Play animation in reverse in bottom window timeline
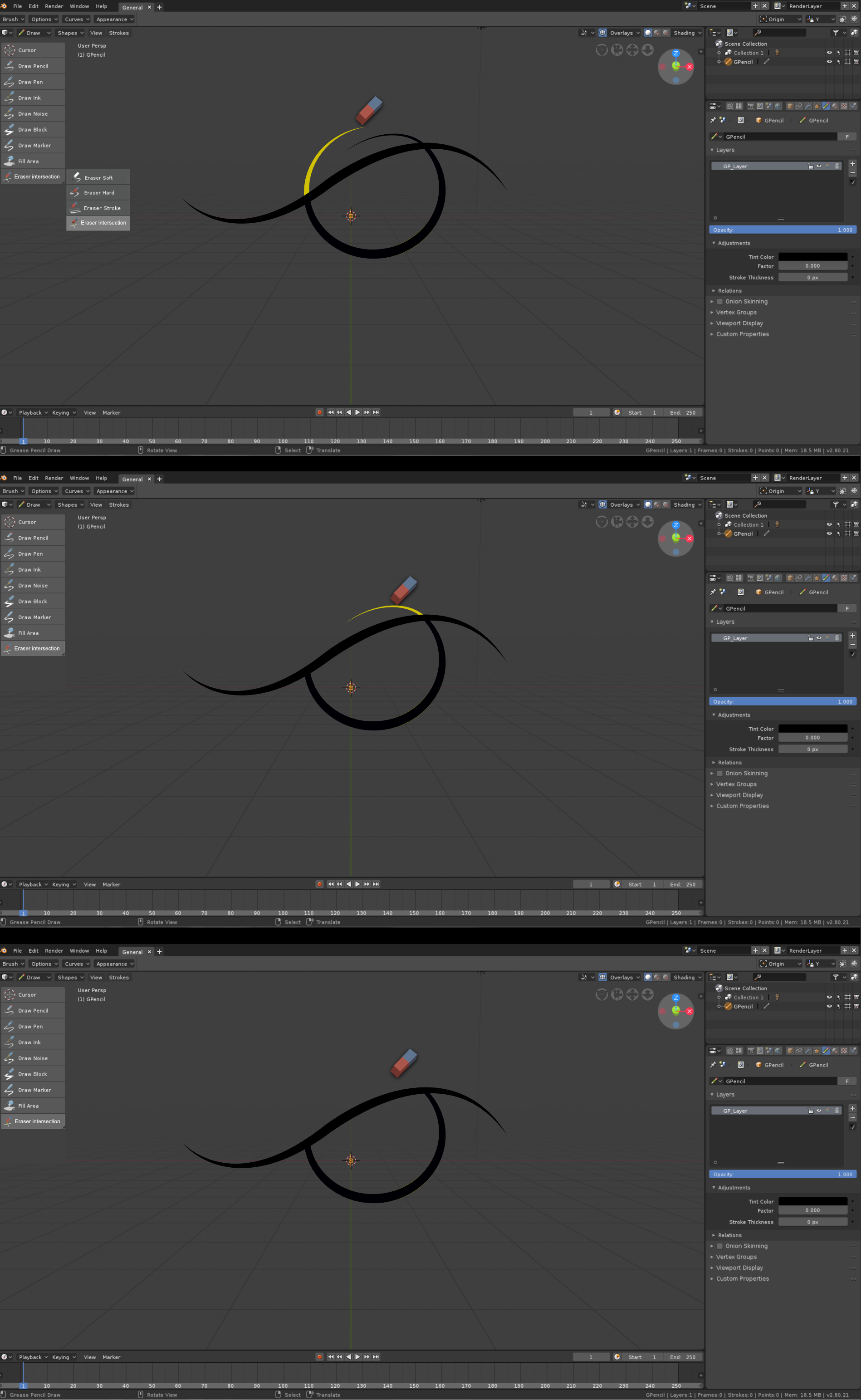 (348, 1357)
